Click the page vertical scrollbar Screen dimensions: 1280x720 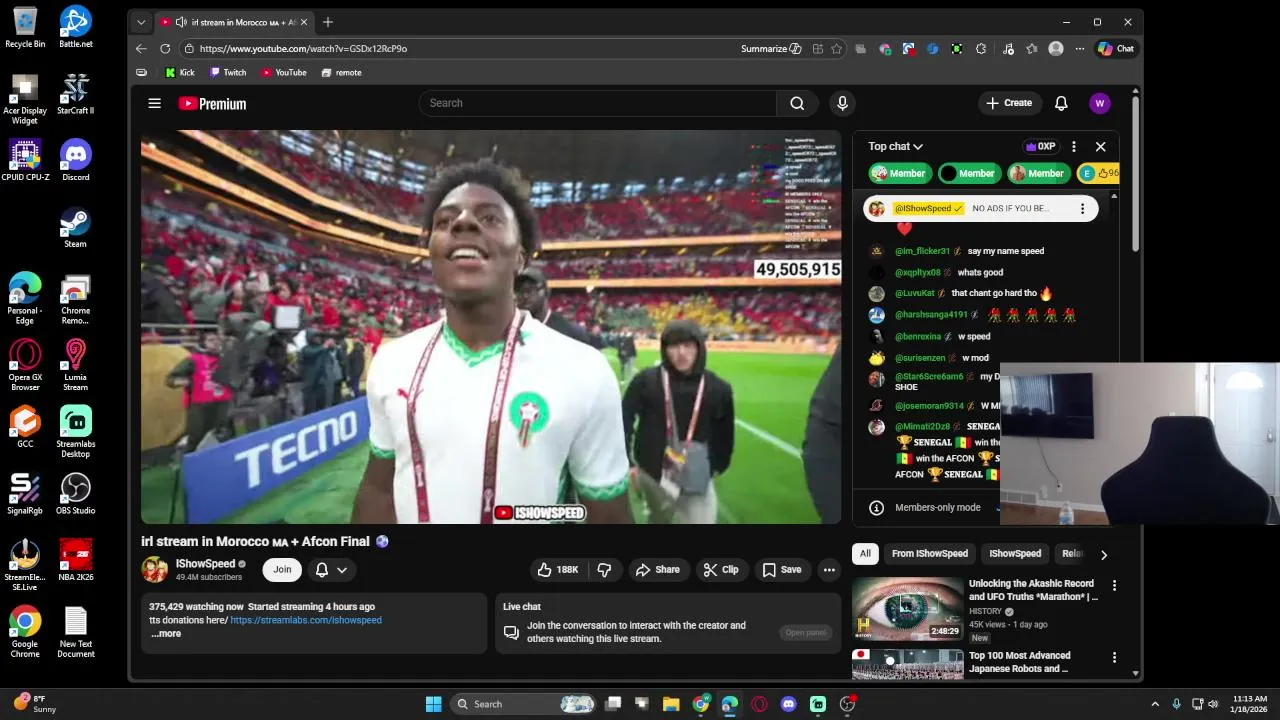pos(1135,175)
